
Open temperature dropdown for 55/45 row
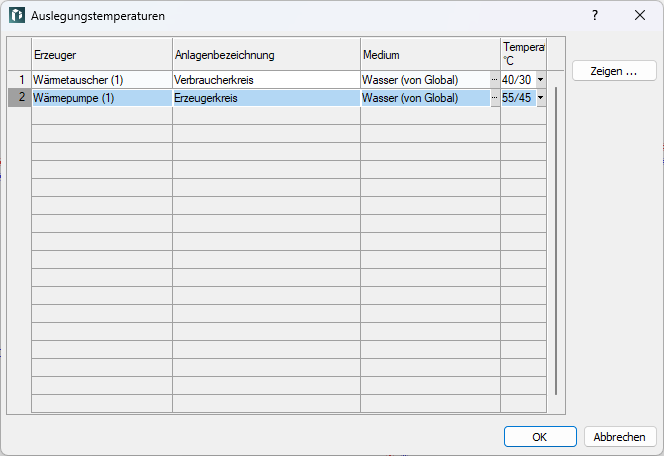pos(541,98)
